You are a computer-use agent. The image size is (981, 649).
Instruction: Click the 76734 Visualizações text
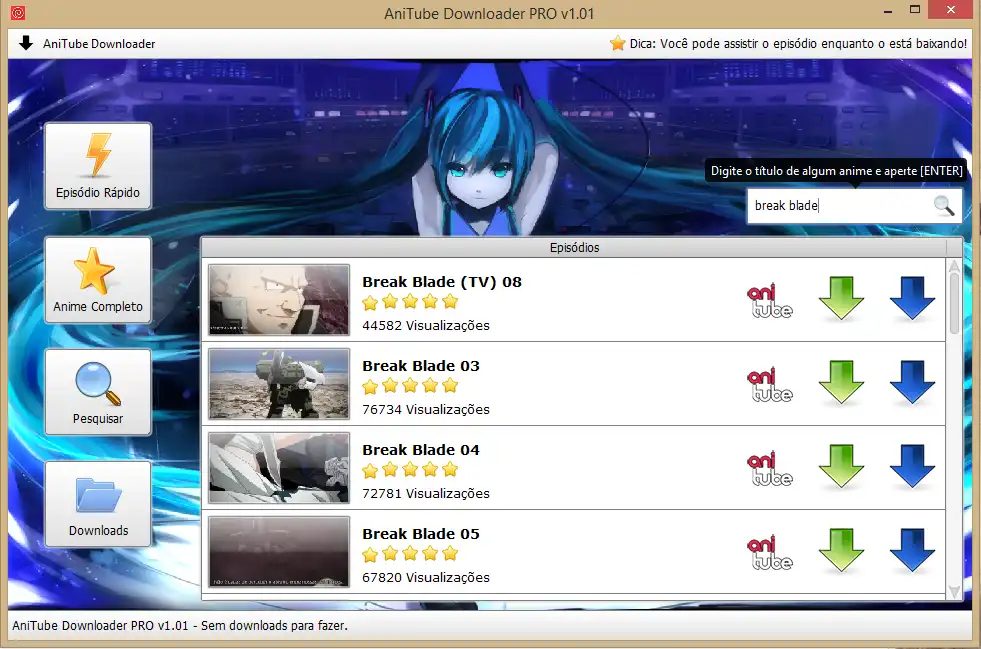[426, 409]
